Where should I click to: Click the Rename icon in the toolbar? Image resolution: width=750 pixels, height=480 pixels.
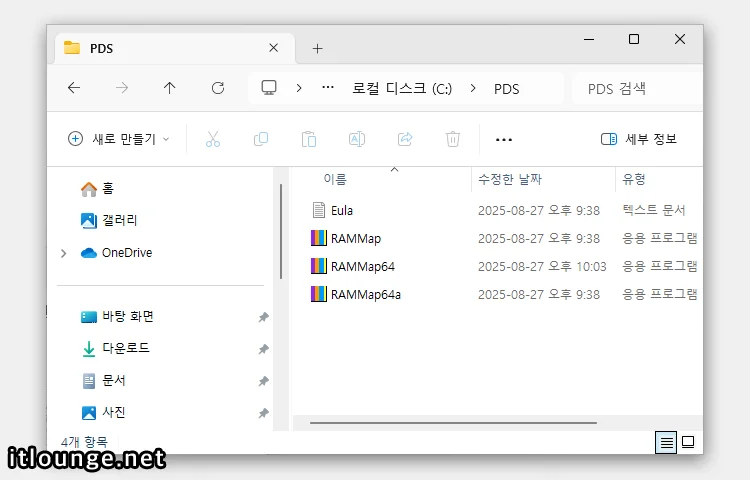(357, 139)
